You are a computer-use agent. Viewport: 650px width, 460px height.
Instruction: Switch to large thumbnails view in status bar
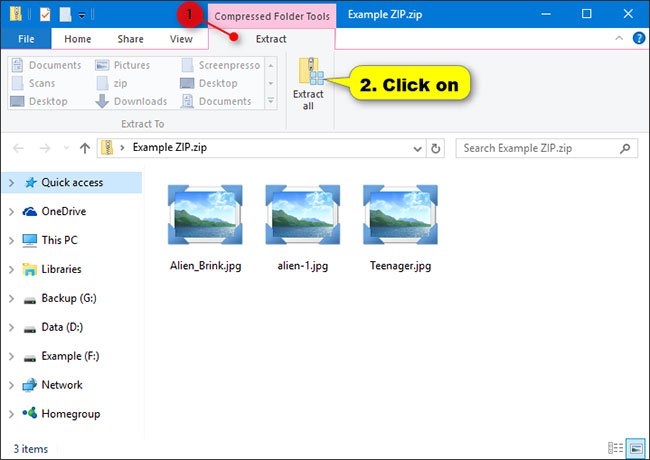tap(636, 448)
